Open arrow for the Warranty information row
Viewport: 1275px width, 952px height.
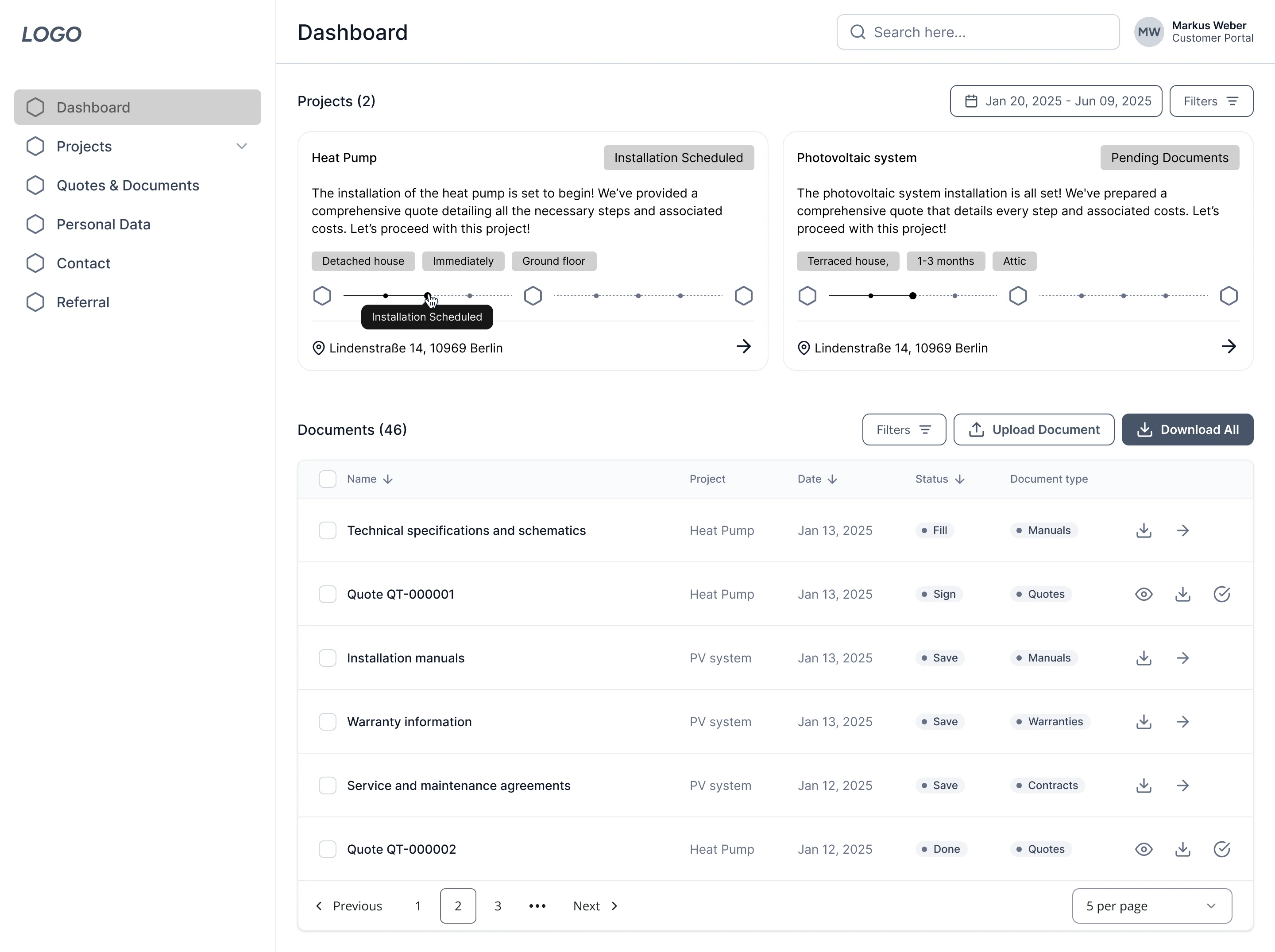1183,721
